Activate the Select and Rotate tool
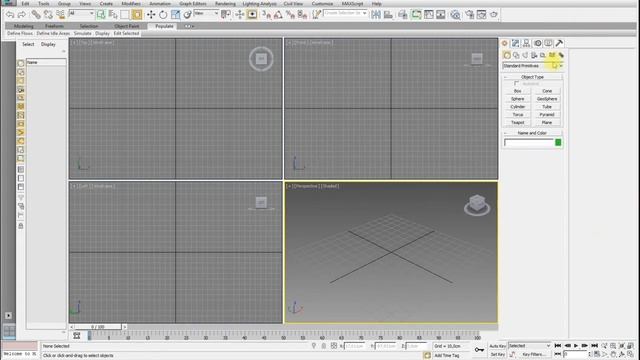Image resolution: width=640 pixels, height=360 pixels. 163,15
